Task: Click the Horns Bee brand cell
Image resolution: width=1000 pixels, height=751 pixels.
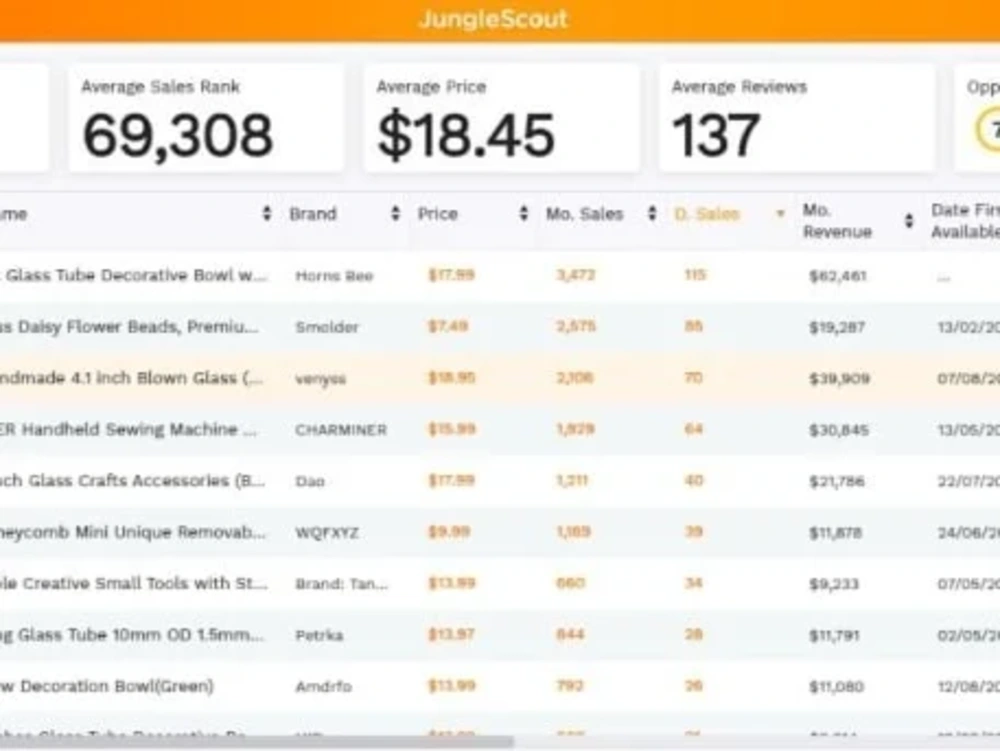Action: [334, 276]
